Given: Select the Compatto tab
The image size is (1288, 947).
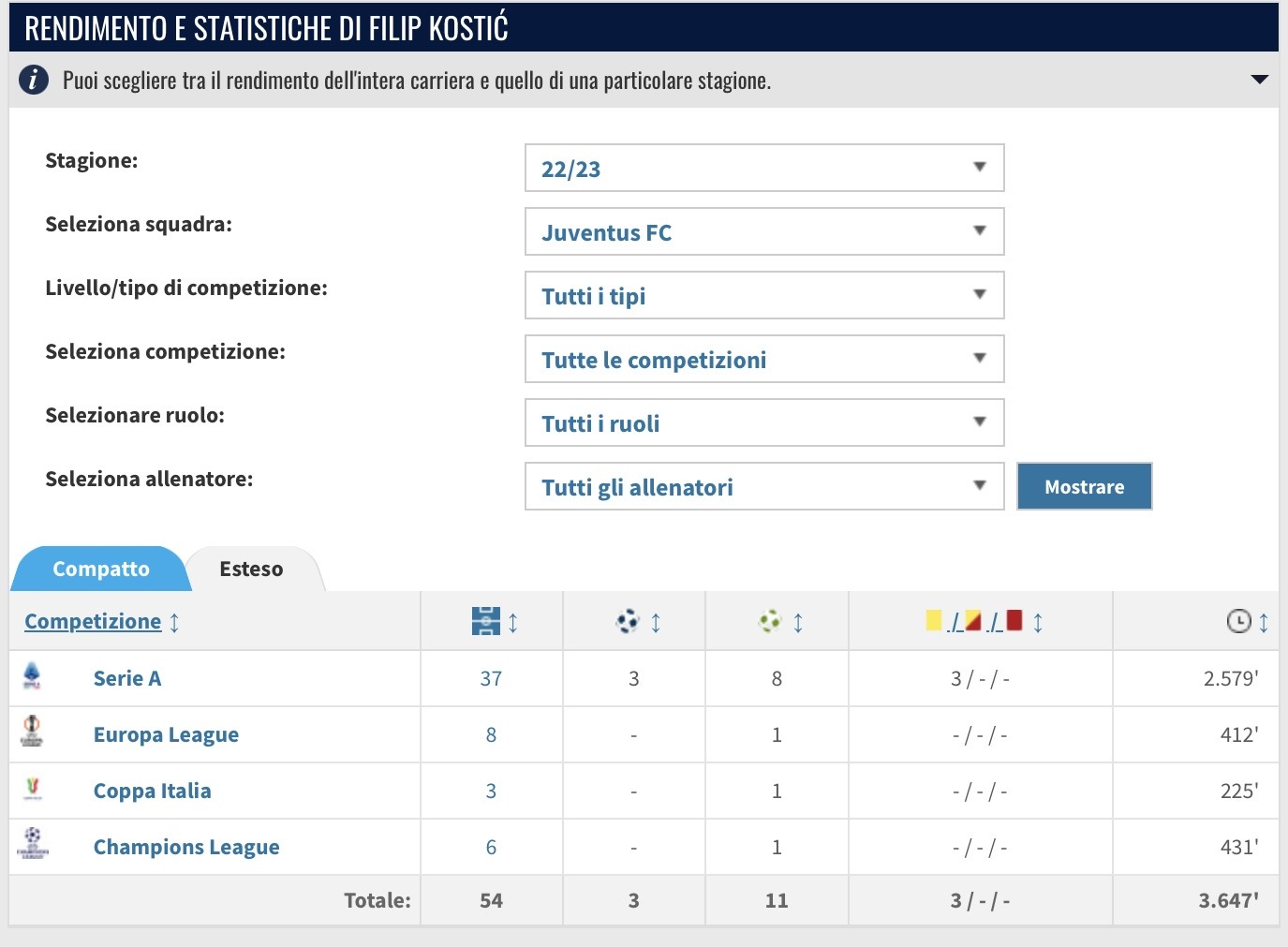Looking at the screenshot, I should [x=101, y=570].
